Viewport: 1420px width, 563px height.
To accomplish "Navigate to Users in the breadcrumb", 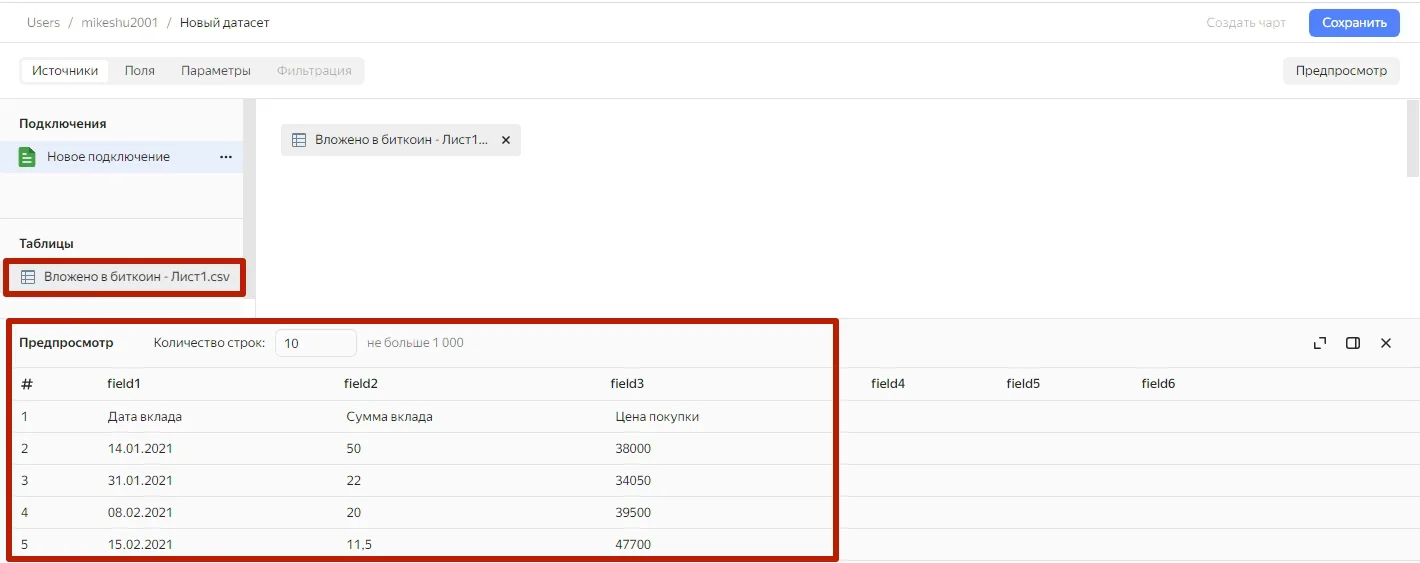I will point(43,23).
